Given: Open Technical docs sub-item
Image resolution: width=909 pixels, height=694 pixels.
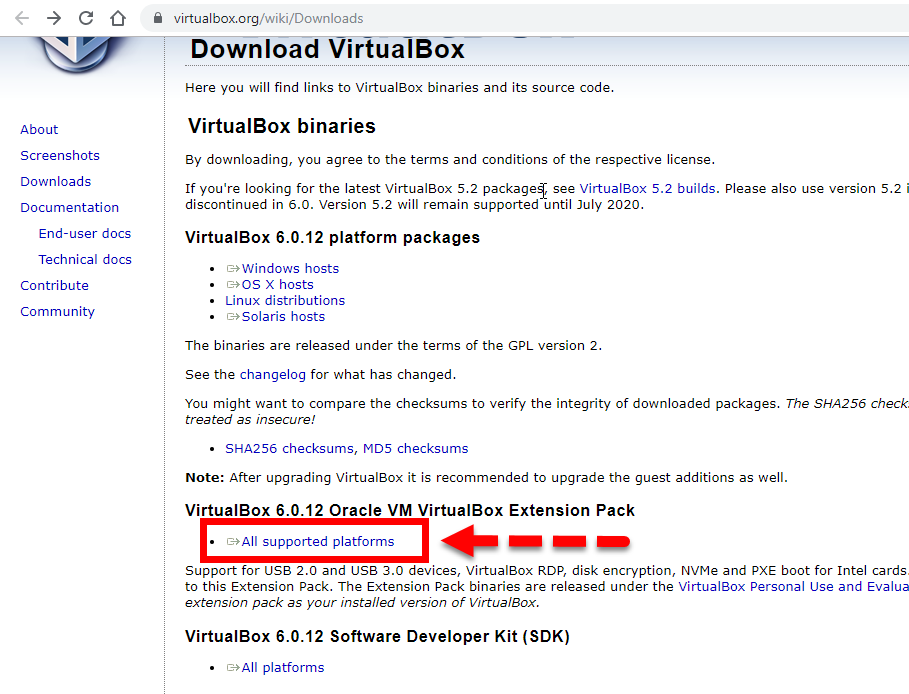Looking at the screenshot, I should coord(85,259).
